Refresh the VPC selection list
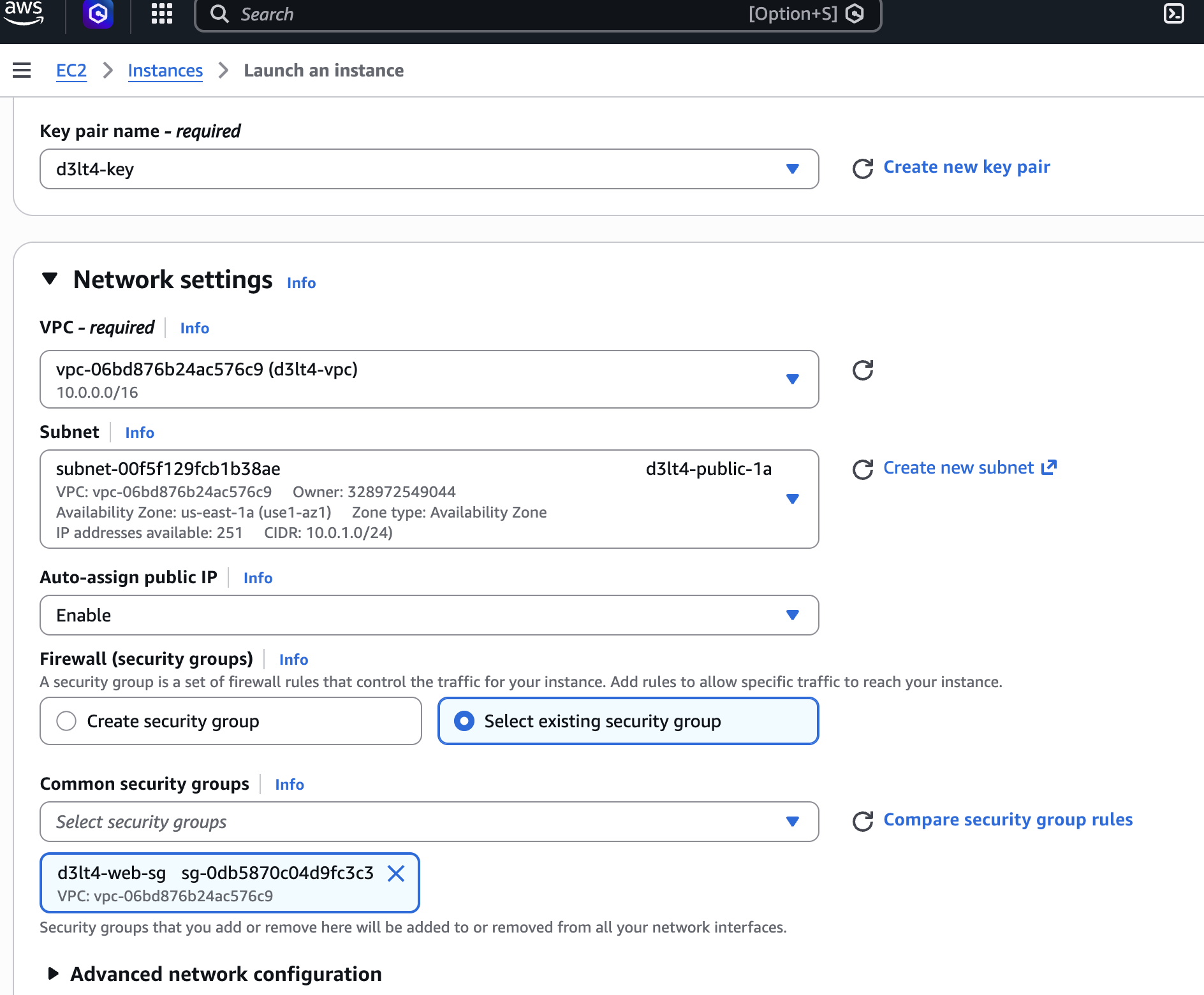The width and height of the screenshot is (1204, 995). [x=862, y=370]
